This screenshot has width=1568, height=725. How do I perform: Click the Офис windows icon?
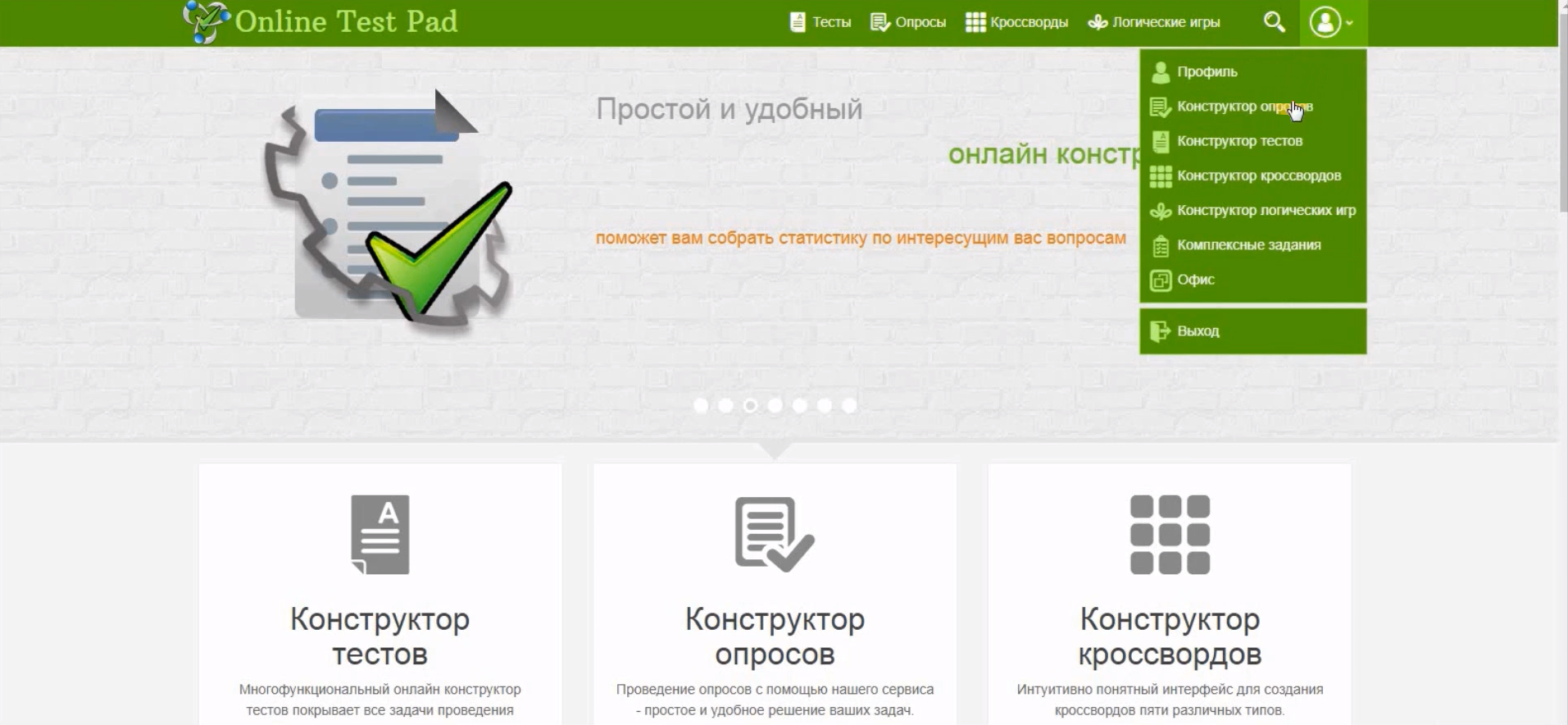[1160, 280]
